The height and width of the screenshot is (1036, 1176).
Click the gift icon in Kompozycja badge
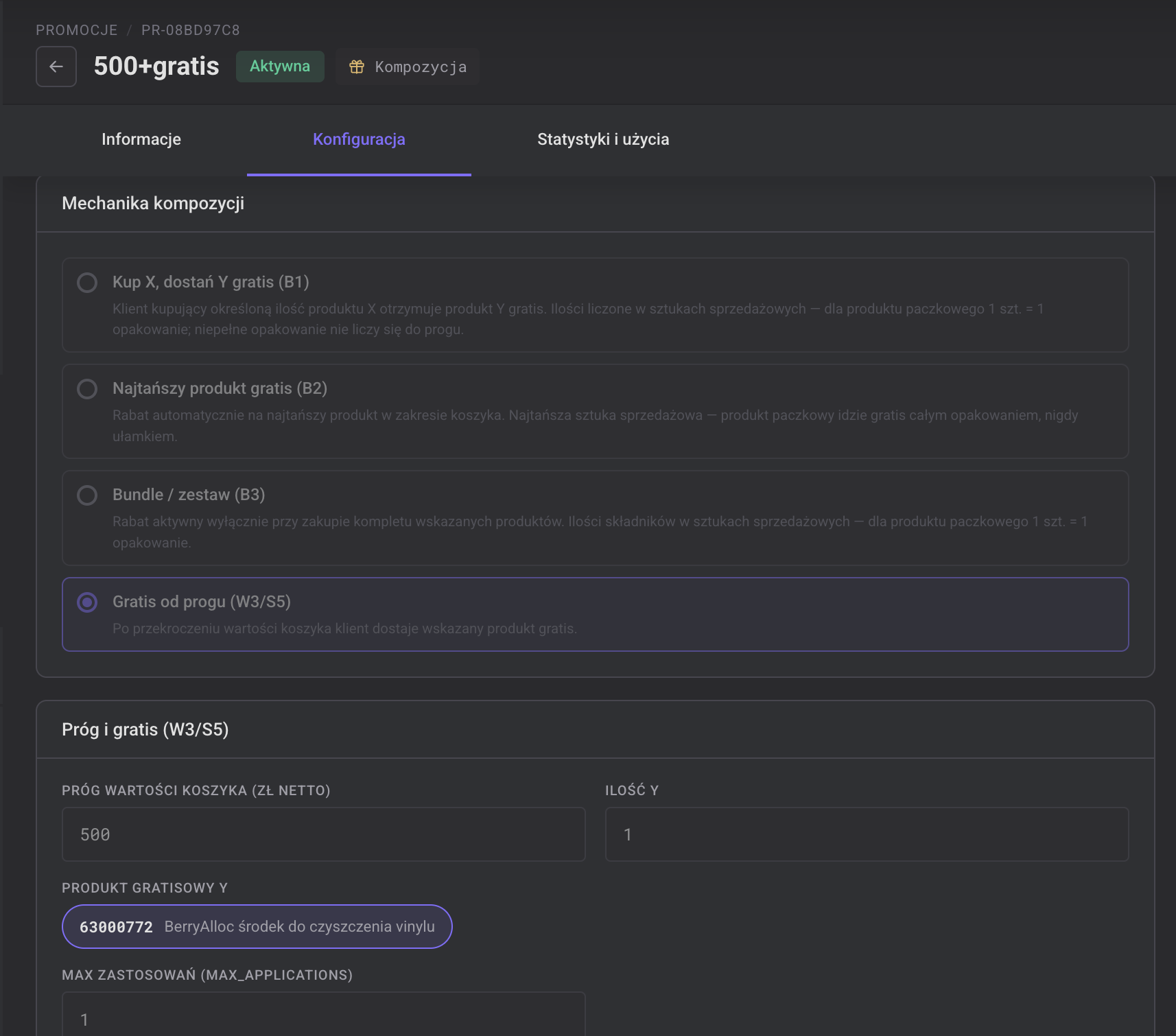pyautogui.click(x=357, y=67)
